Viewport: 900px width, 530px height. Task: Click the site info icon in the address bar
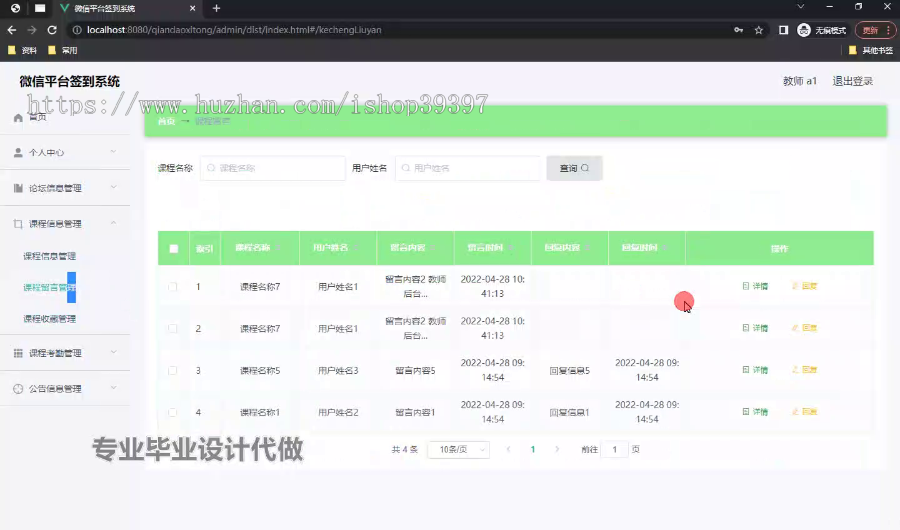(77, 30)
